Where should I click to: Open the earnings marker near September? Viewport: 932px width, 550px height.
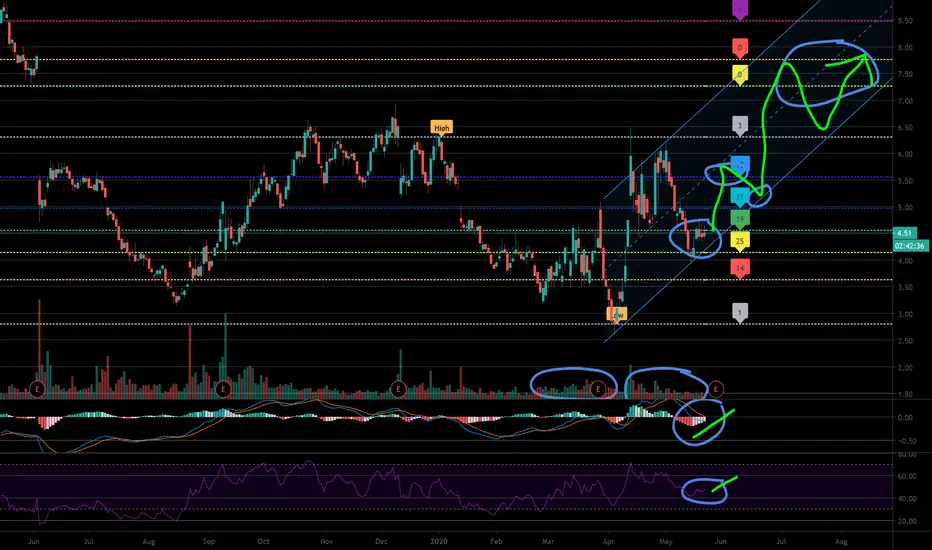pyautogui.click(x=223, y=389)
